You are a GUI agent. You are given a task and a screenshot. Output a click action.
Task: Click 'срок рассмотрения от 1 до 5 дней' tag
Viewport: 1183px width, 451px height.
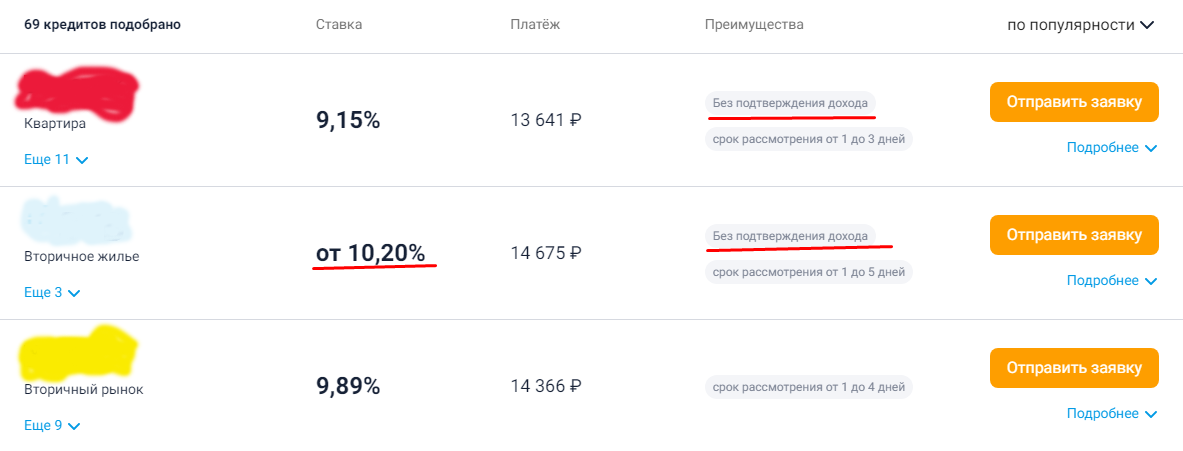pos(808,271)
